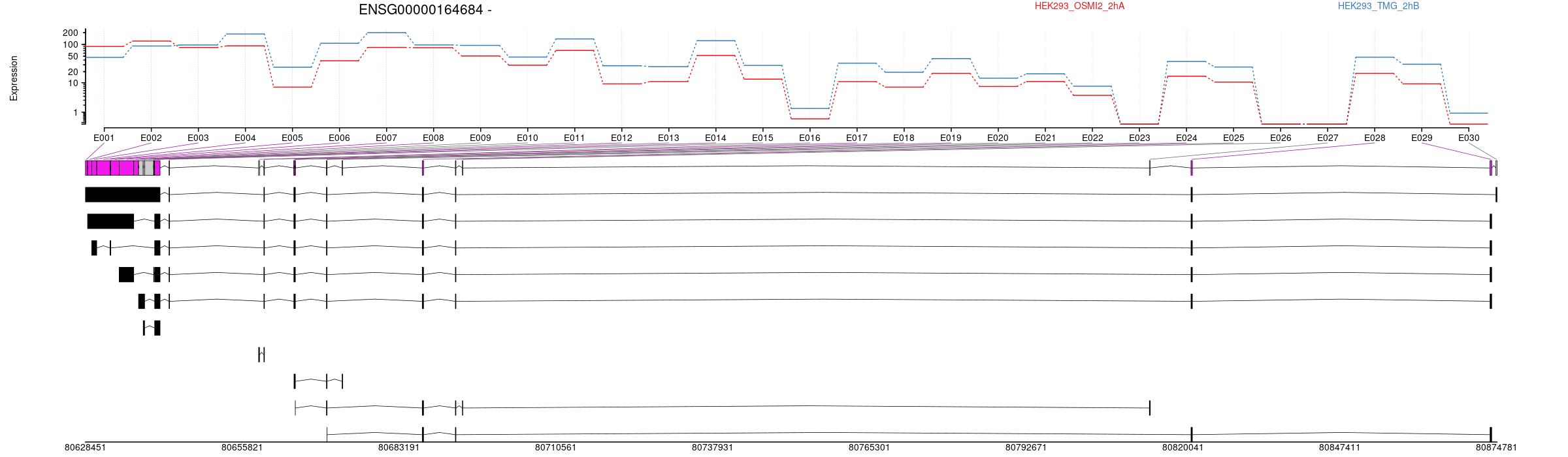Click genomic coordinate 80765301
Screen dimensions: 1568x457
click(x=869, y=448)
